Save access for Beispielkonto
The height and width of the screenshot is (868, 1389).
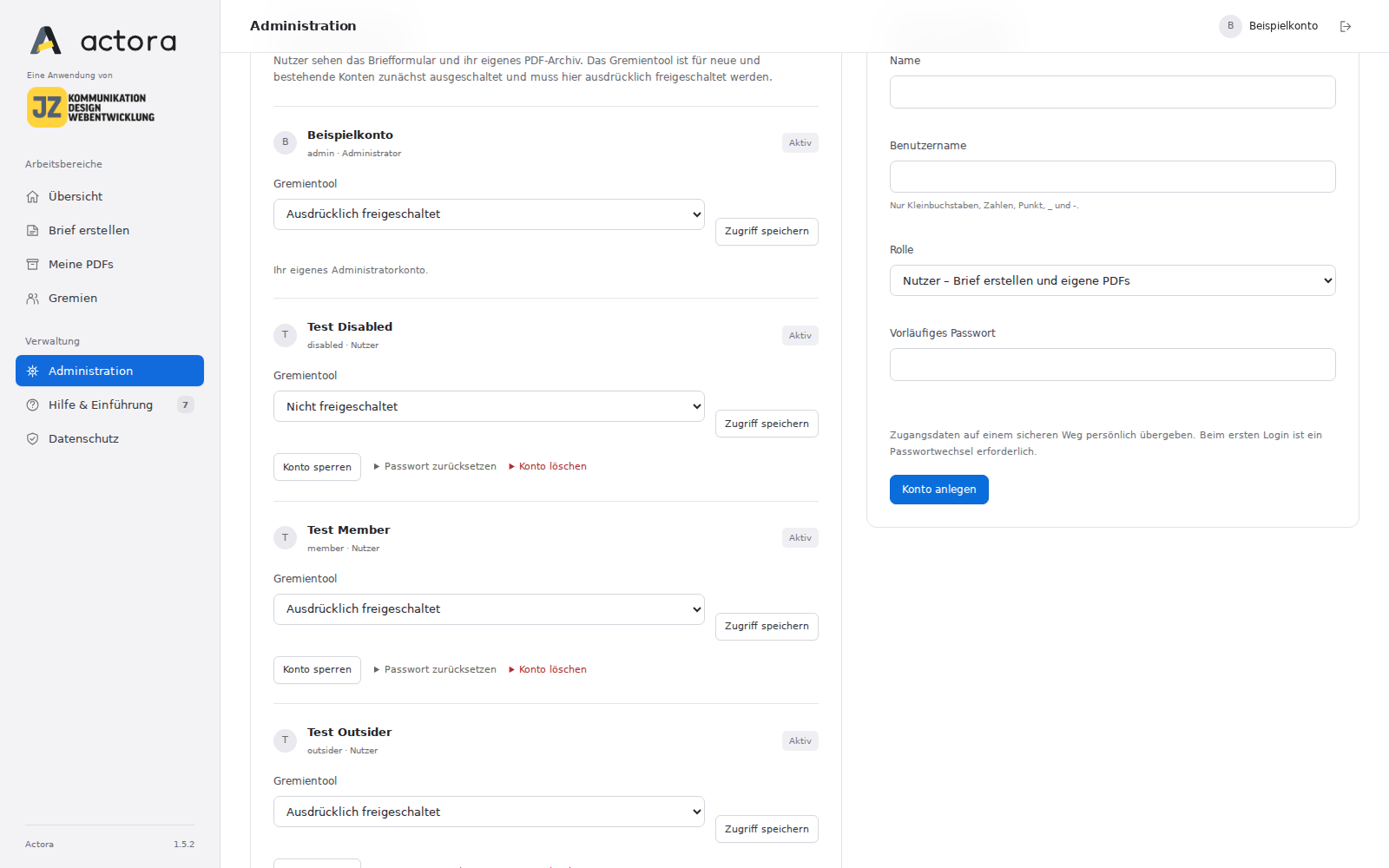point(767,232)
